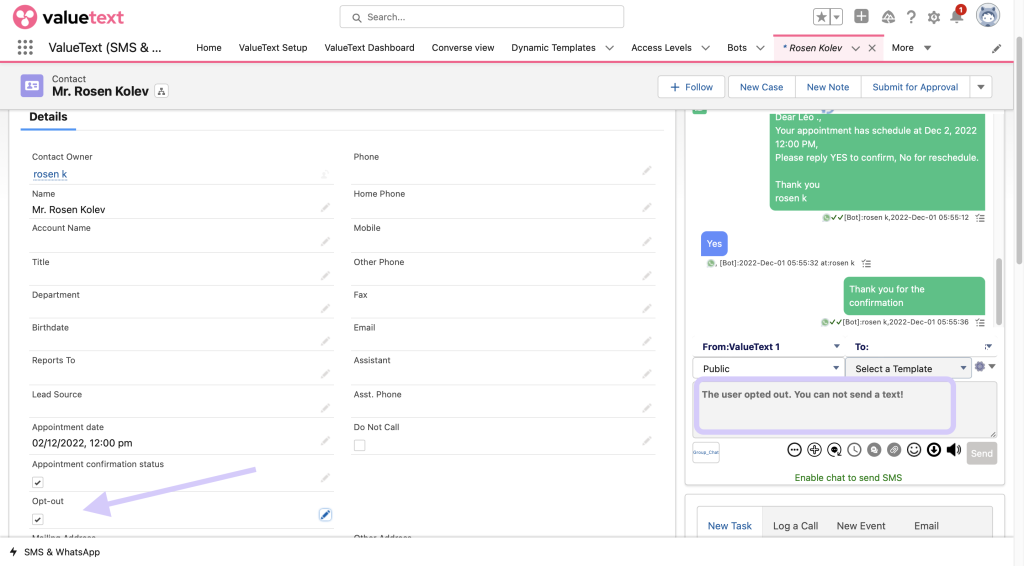Click the New Case button
1024x566 pixels.
pos(761,87)
